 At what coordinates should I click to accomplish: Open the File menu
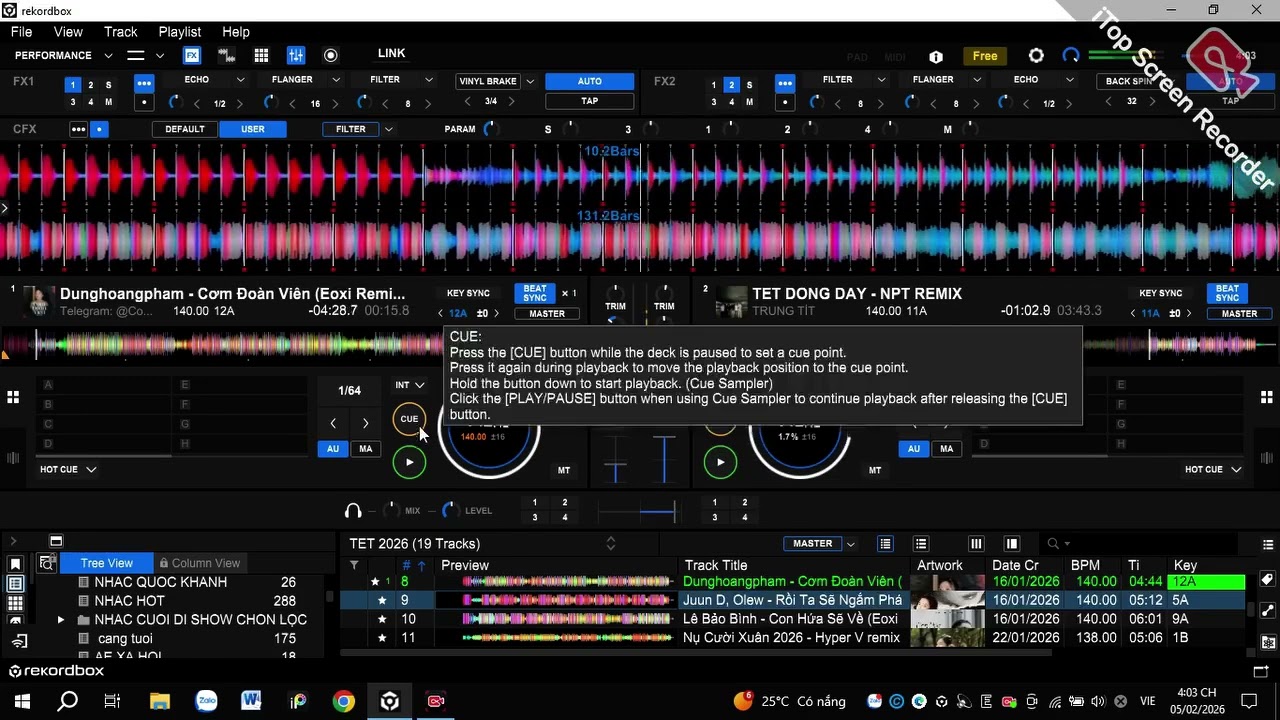21,32
